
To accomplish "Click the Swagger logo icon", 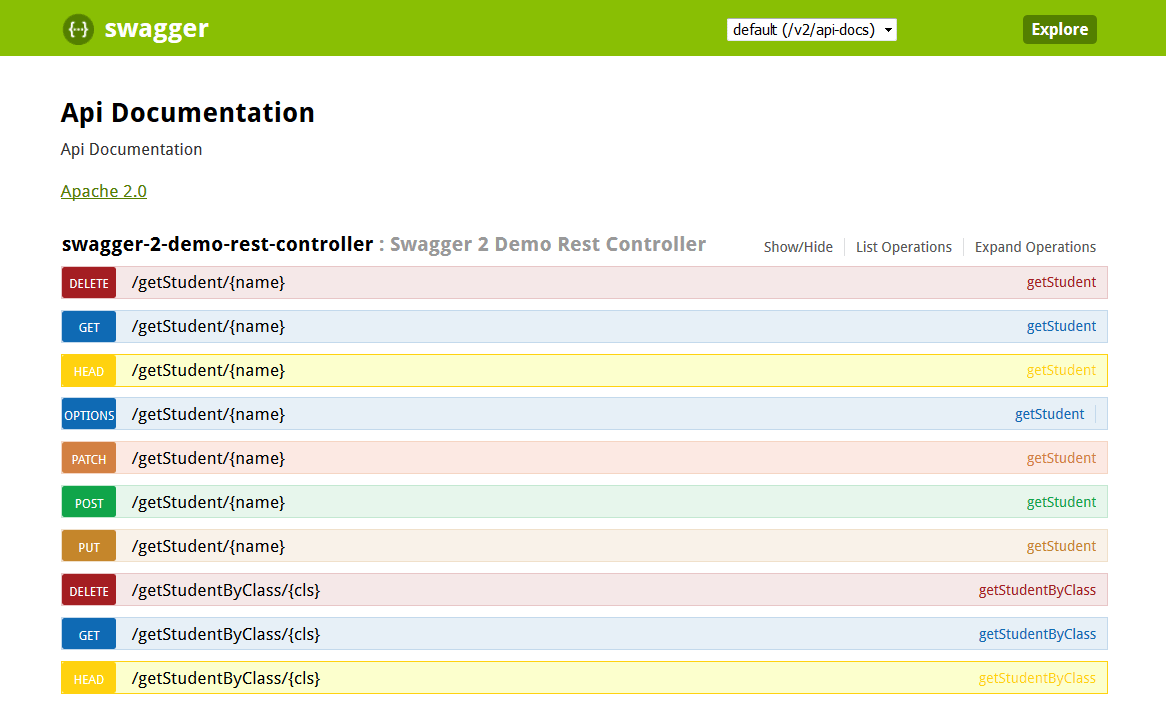I will pyautogui.click(x=78, y=29).
